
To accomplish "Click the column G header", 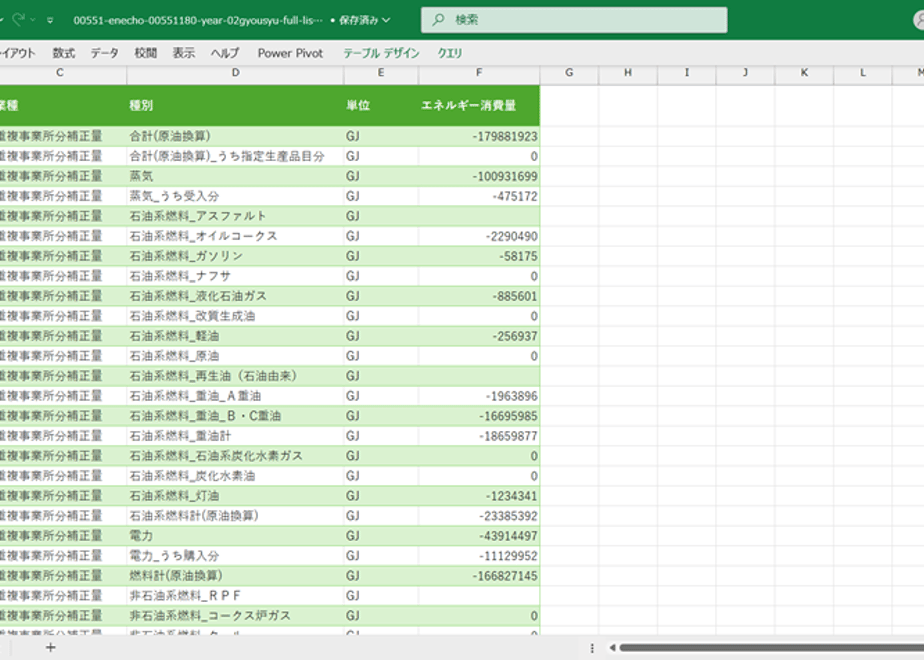I will coord(569,73).
